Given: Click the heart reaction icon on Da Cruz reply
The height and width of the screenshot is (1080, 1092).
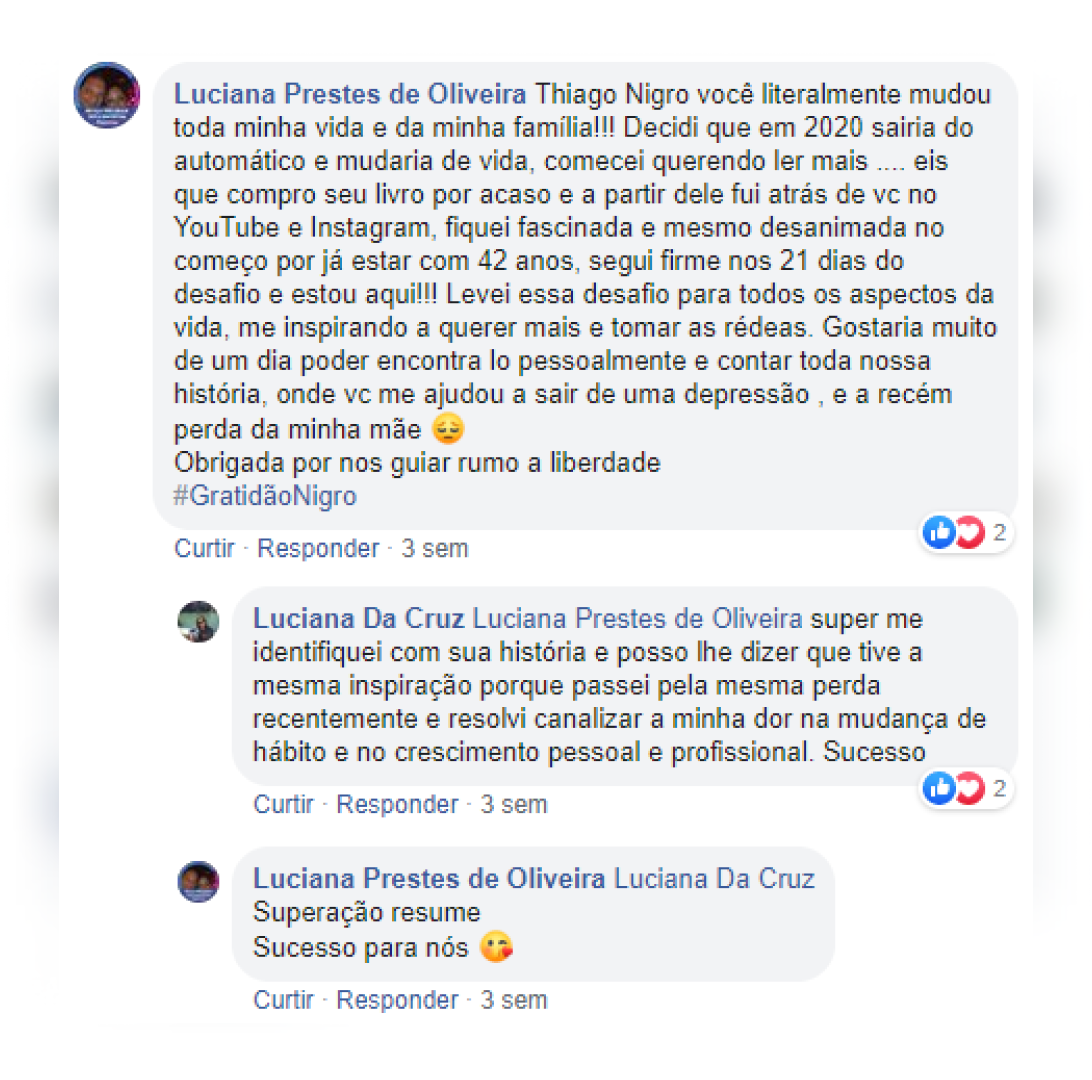Looking at the screenshot, I should [969, 788].
